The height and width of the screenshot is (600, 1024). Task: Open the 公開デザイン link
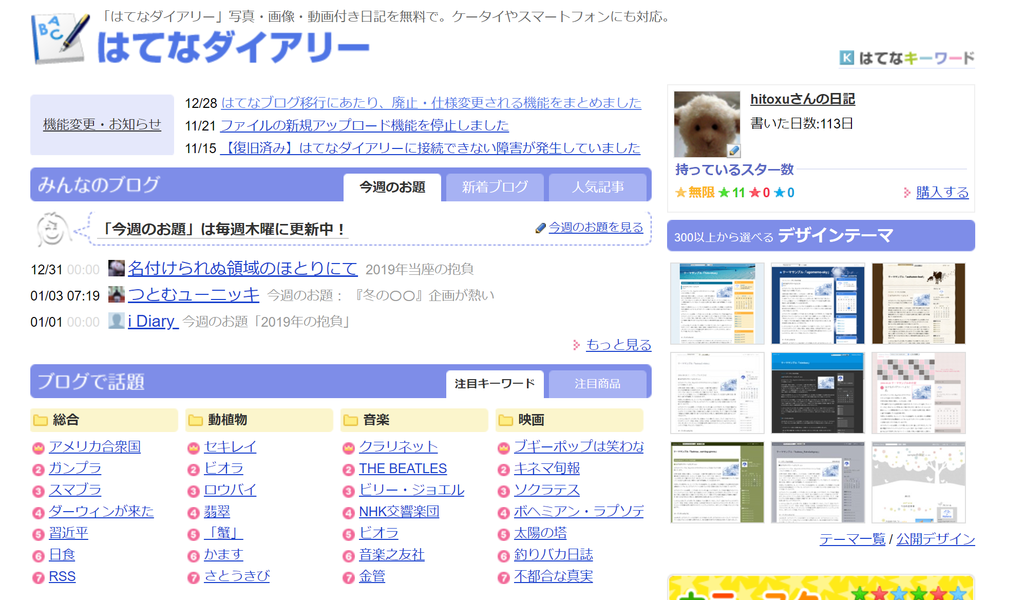[x=935, y=539]
